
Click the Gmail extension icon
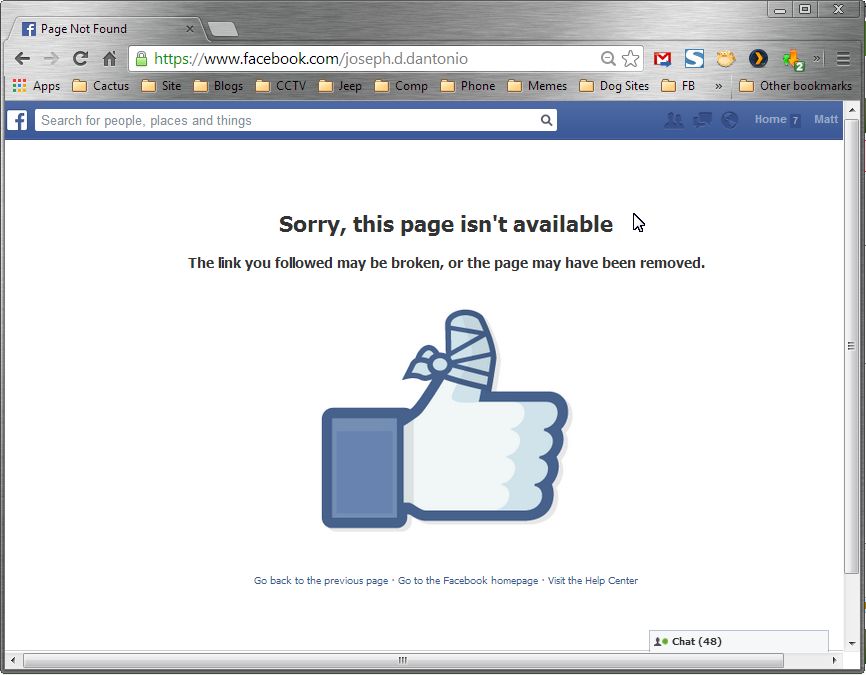[x=662, y=59]
